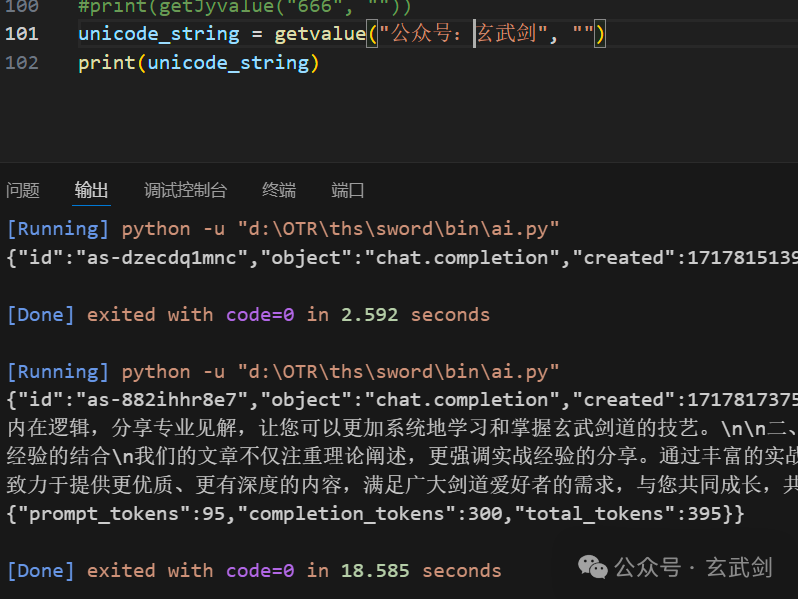Click output line starting with 经验的结合
Screen dimensions: 798x599
402,457
